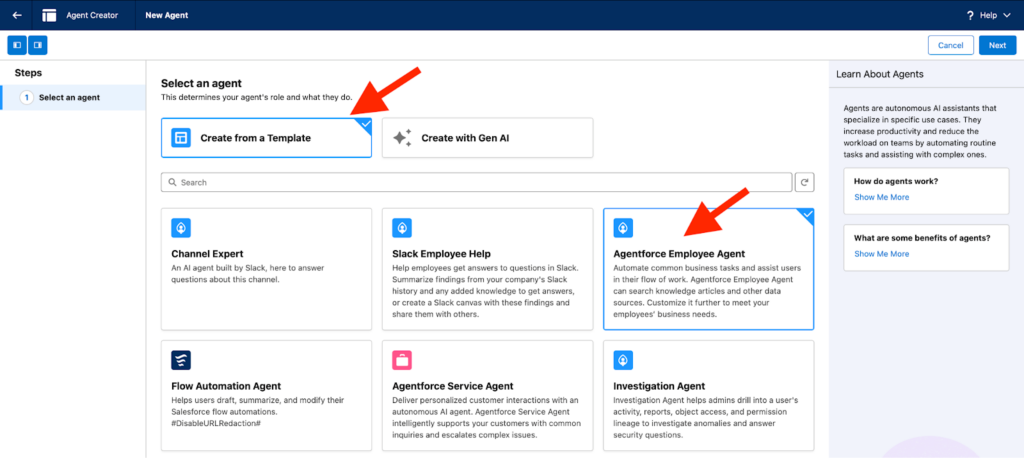Toggle the left panel visibility button

[x=17, y=45]
